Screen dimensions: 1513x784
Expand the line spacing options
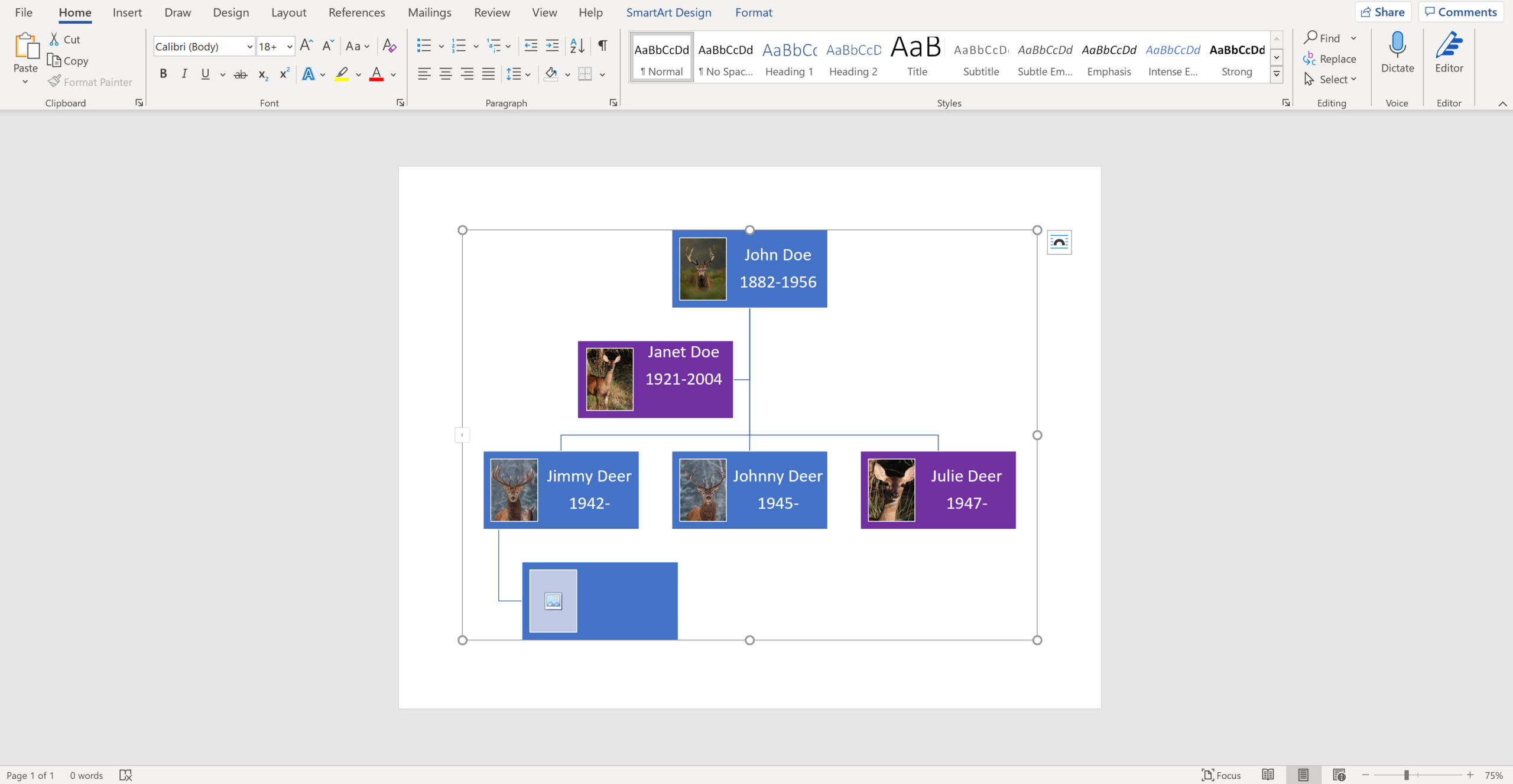527,74
